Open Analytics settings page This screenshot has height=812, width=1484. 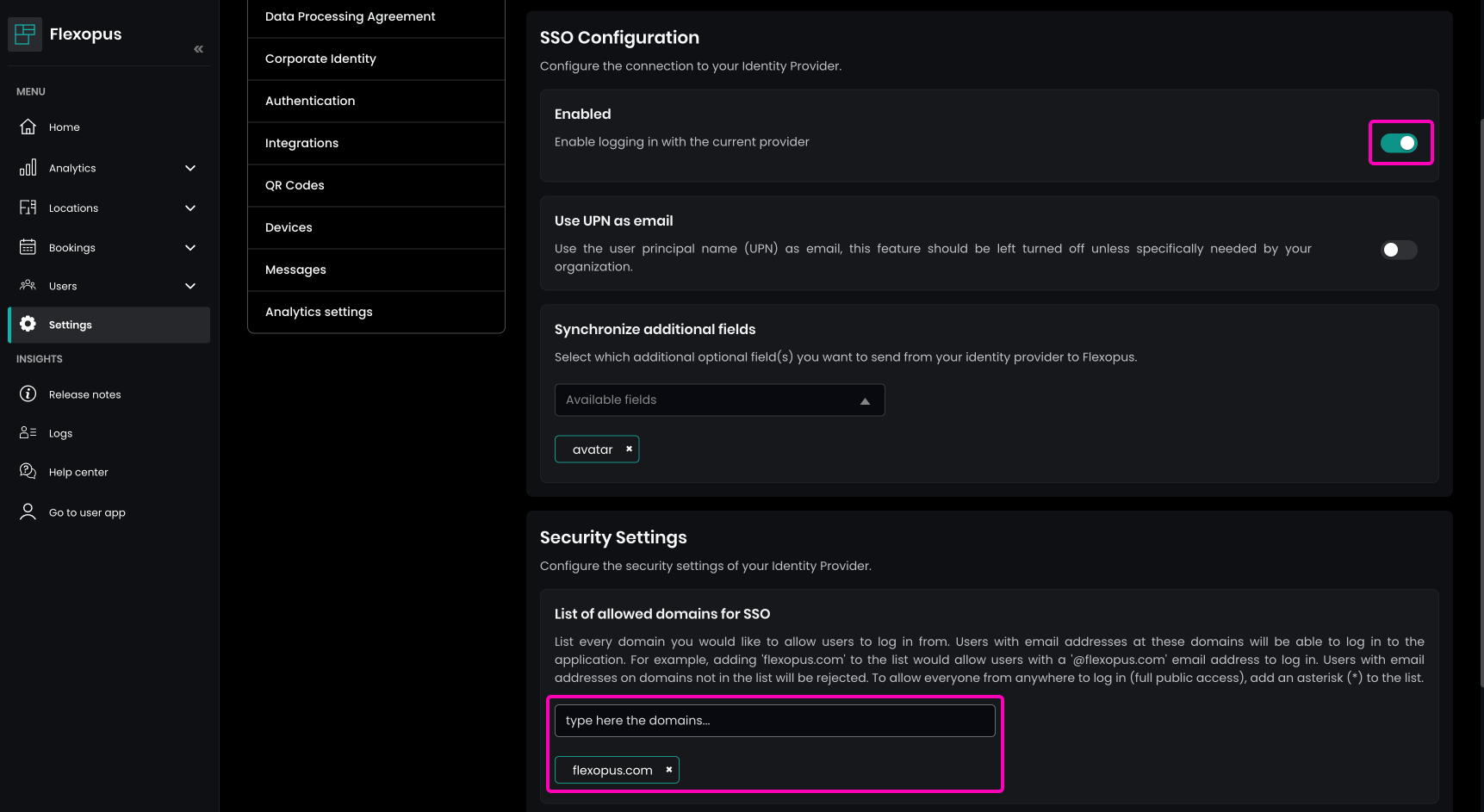click(x=319, y=312)
